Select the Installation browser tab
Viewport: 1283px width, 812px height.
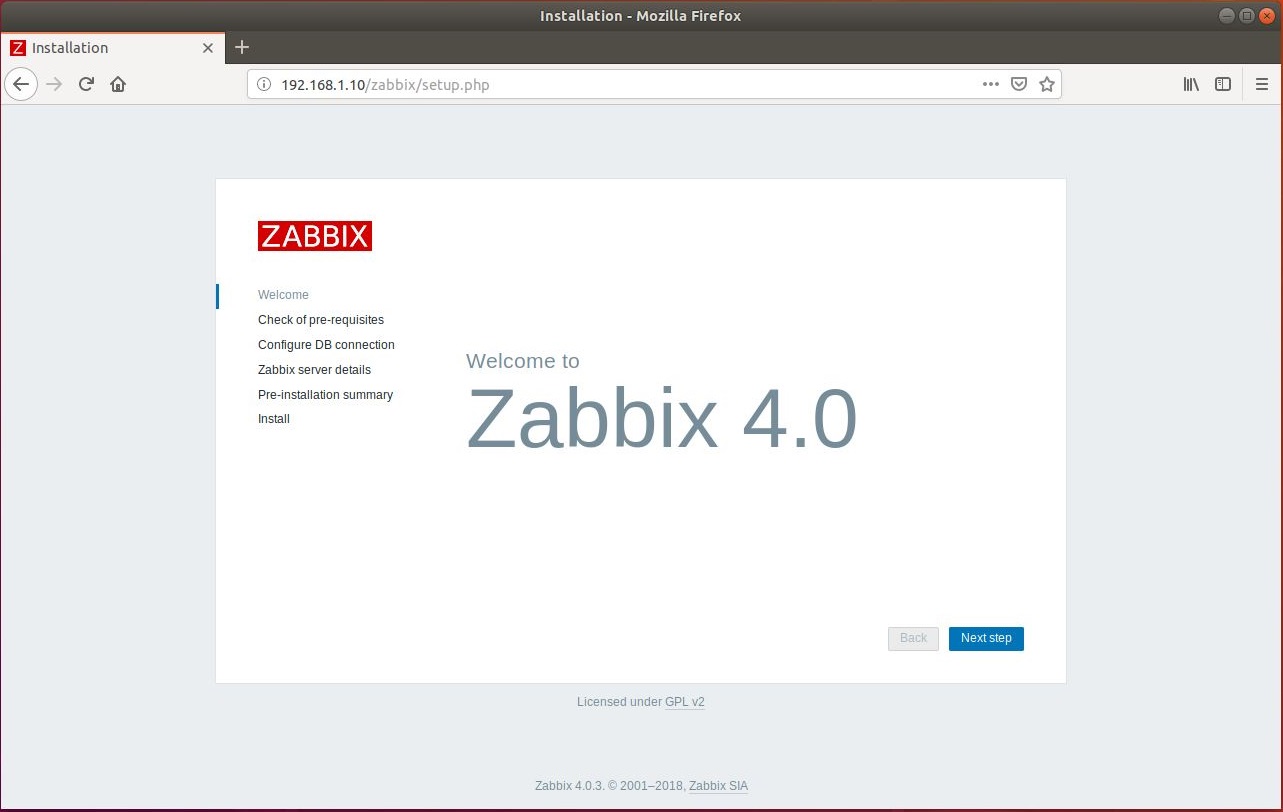tap(100, 48)
